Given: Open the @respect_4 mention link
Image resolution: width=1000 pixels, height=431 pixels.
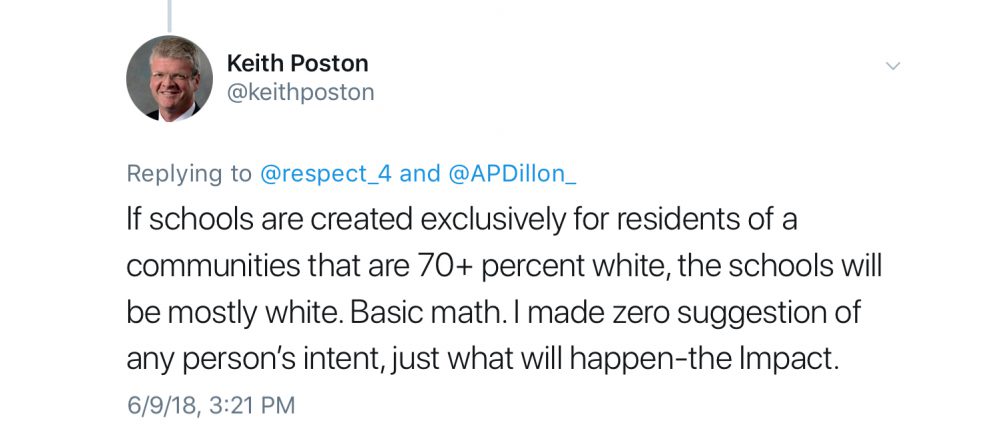Looking at the screenshot, I should (x=326, y=174).
